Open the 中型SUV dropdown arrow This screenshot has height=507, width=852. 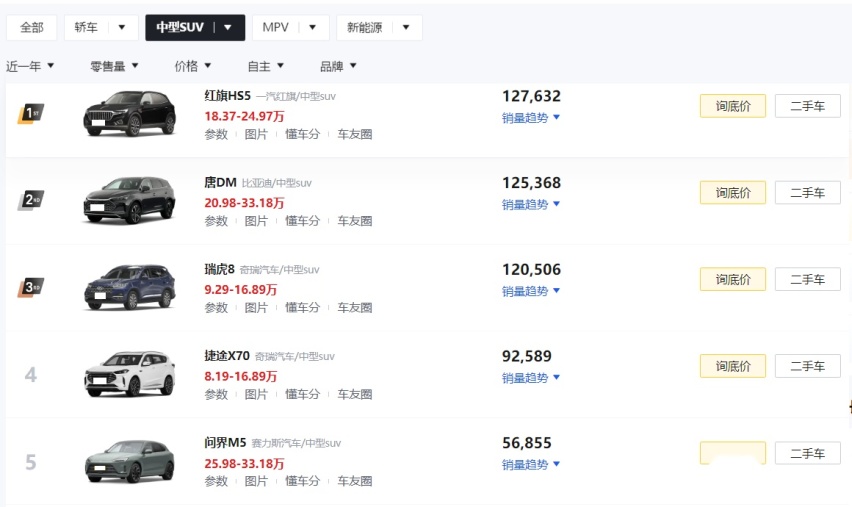pyautogui.click(x=228, y=27)
